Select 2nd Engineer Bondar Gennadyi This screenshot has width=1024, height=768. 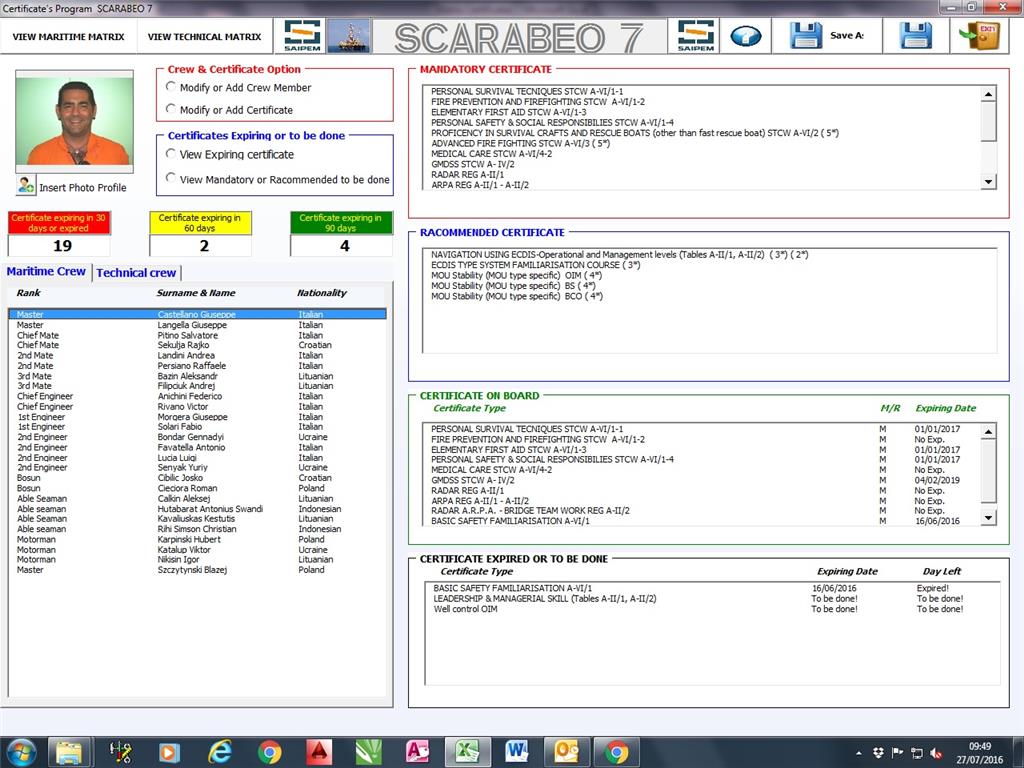tap(197, 437)
